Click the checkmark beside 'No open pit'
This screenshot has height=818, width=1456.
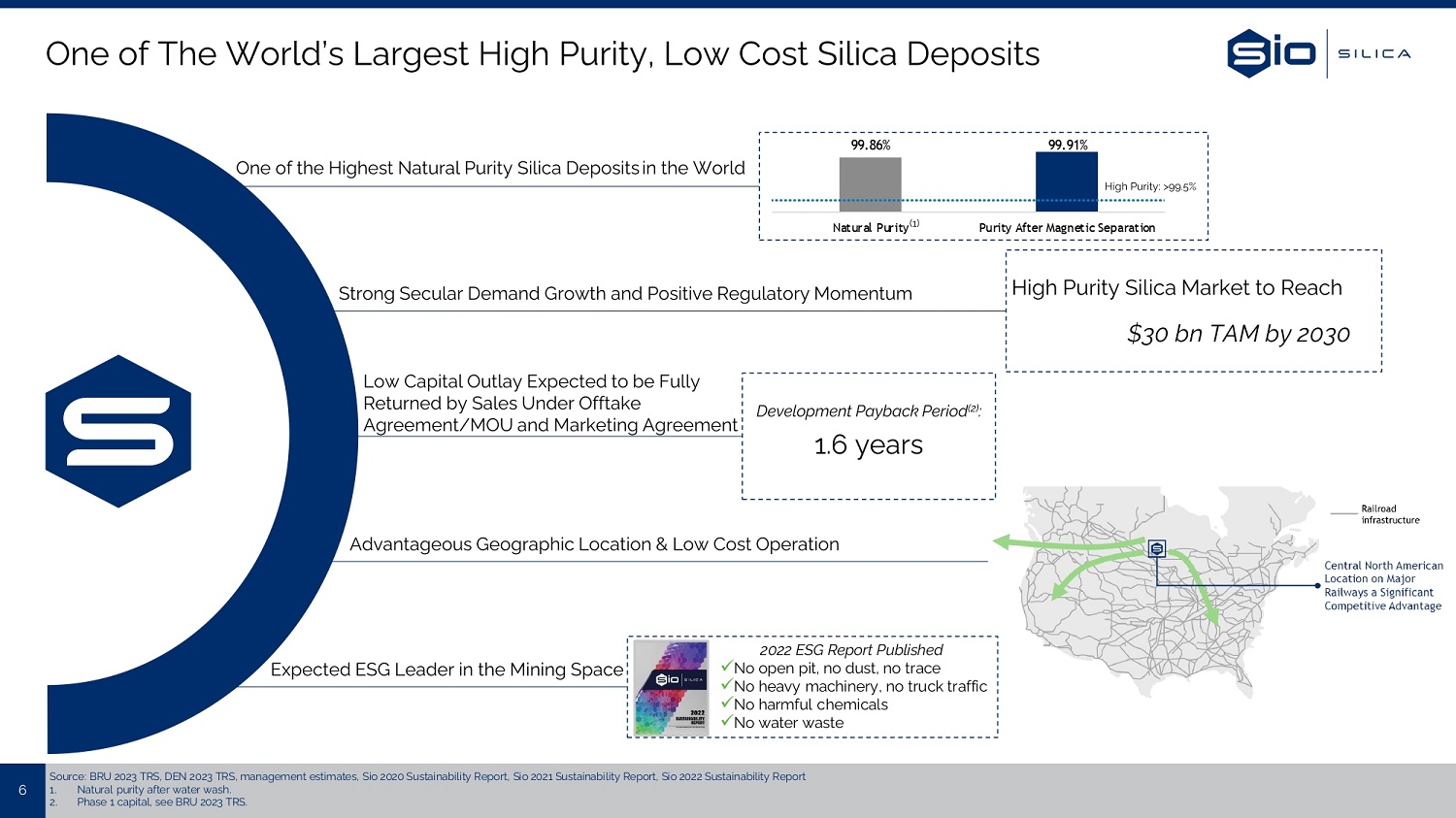coord(726,667)
